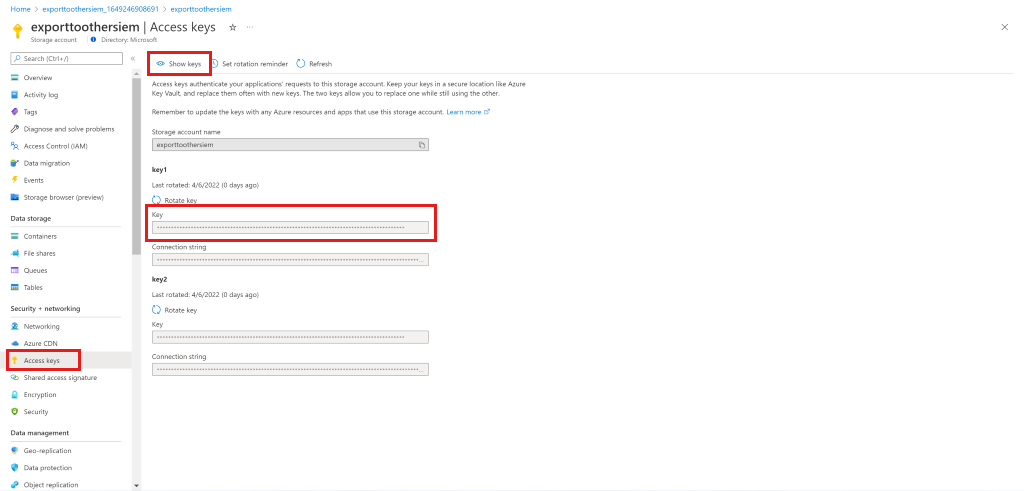Click the key1 Key field

pos(290,227)
